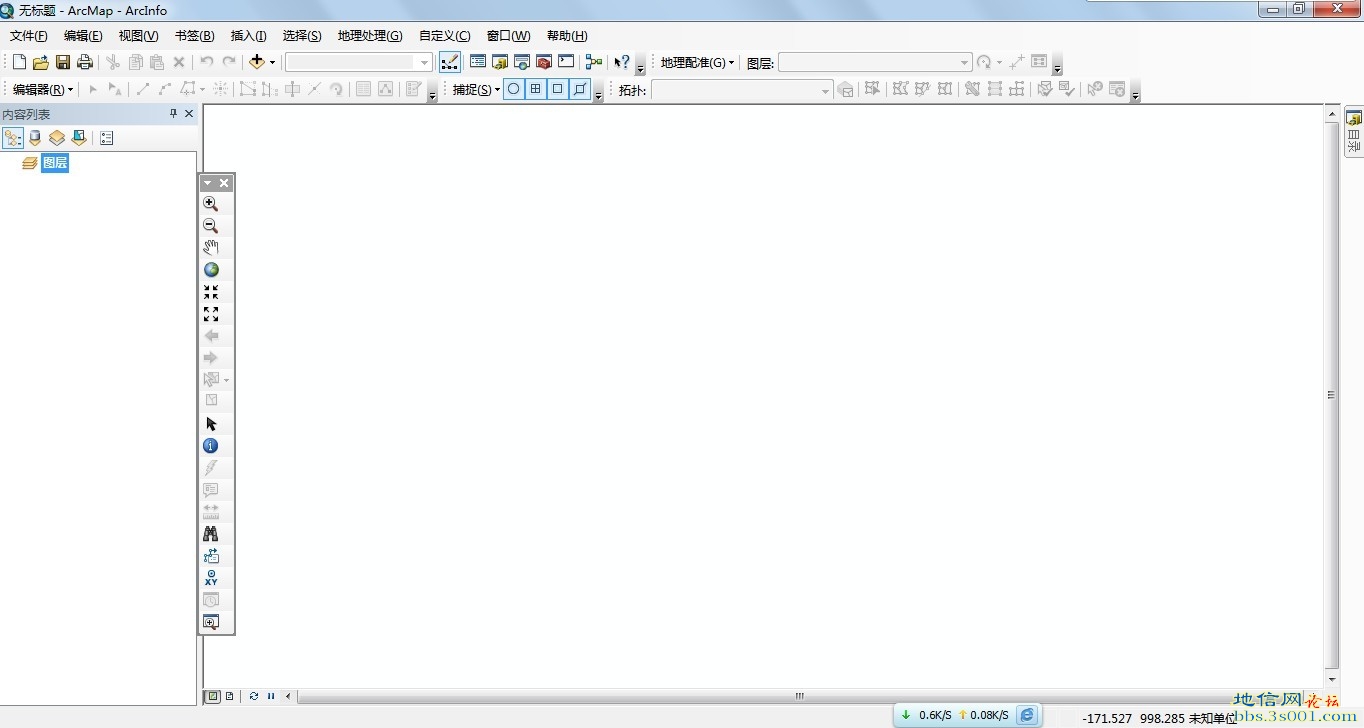
Task: Click the Add Data button
Action: 257,62
